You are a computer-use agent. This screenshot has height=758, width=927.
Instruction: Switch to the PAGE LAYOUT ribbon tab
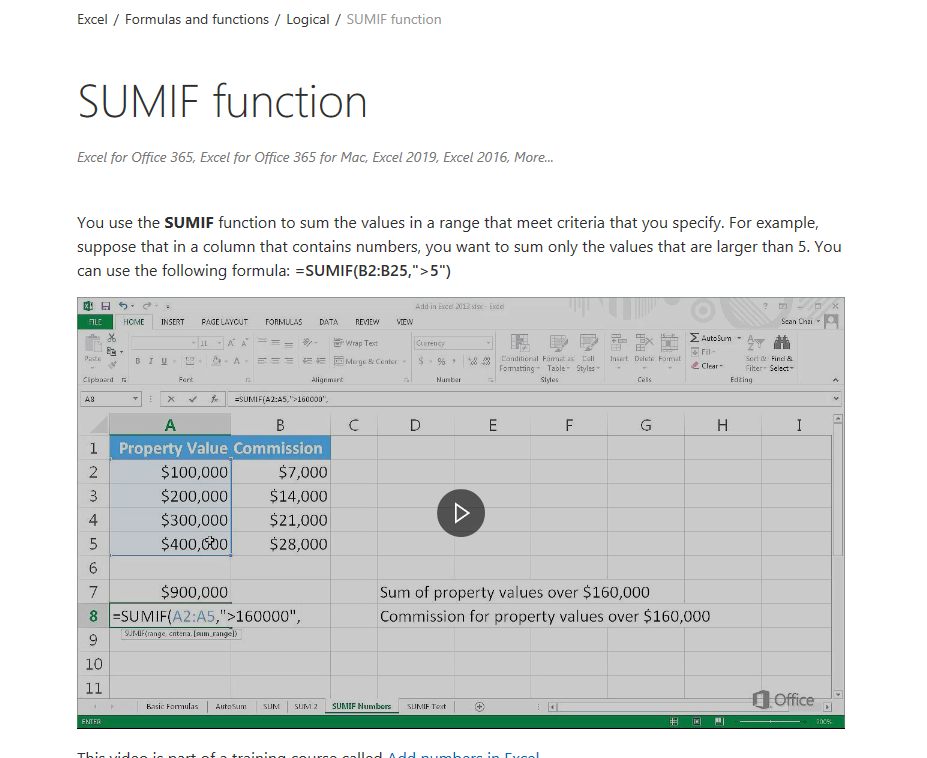tap(224, 322)
